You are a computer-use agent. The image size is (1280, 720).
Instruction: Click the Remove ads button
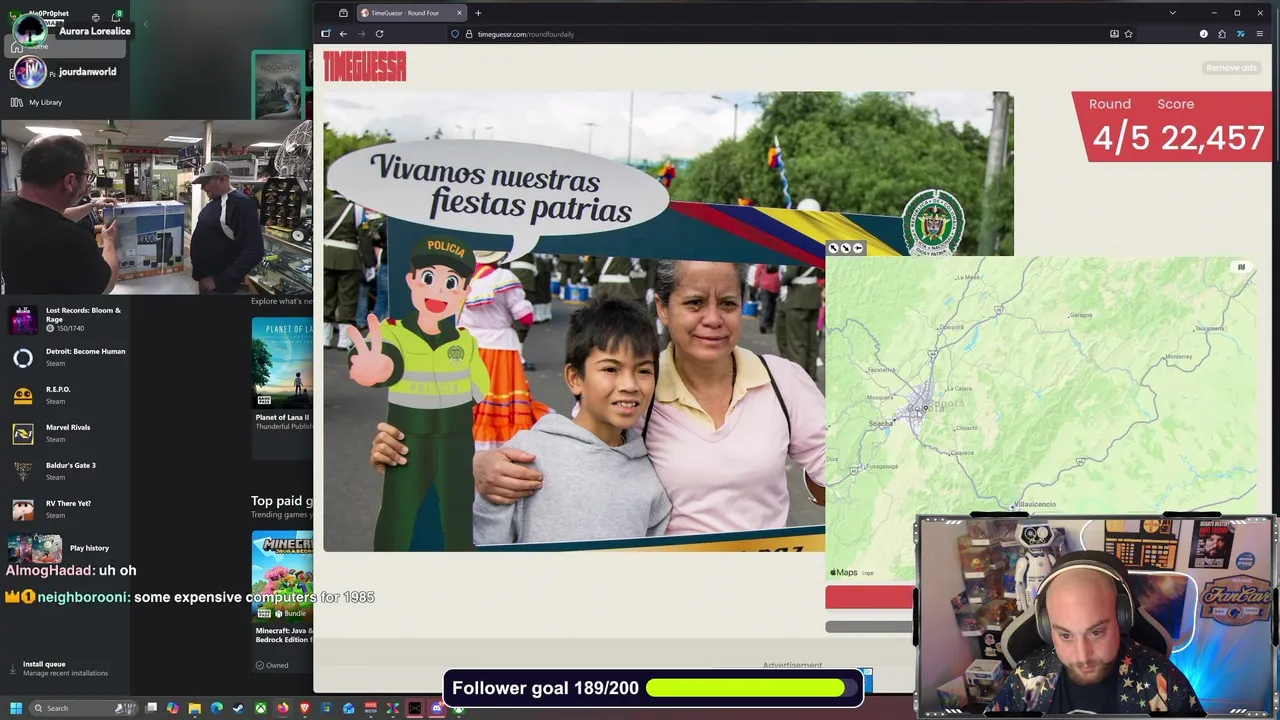tap(1231, 68)
